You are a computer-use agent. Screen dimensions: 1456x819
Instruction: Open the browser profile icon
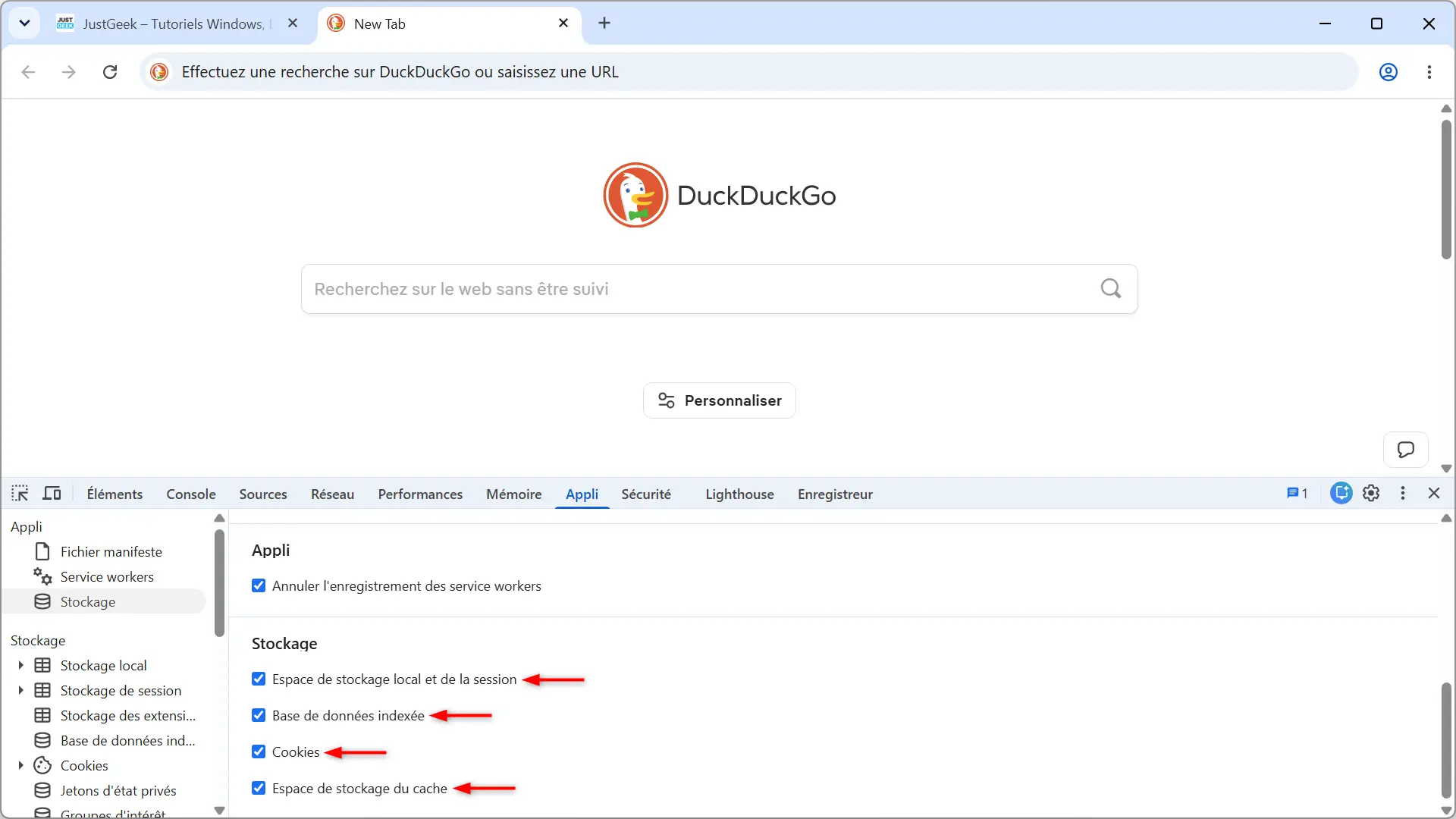[x=1389, y=72]
